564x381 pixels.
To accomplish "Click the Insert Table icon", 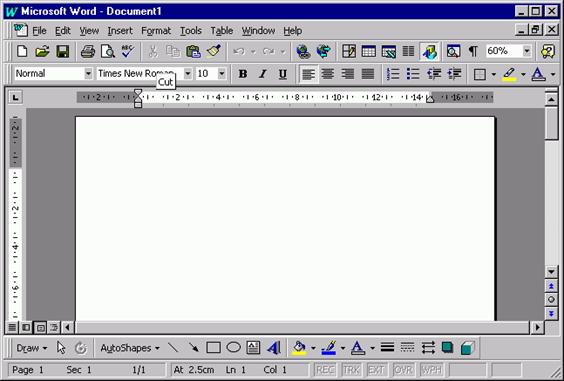I will click(369, 51).
